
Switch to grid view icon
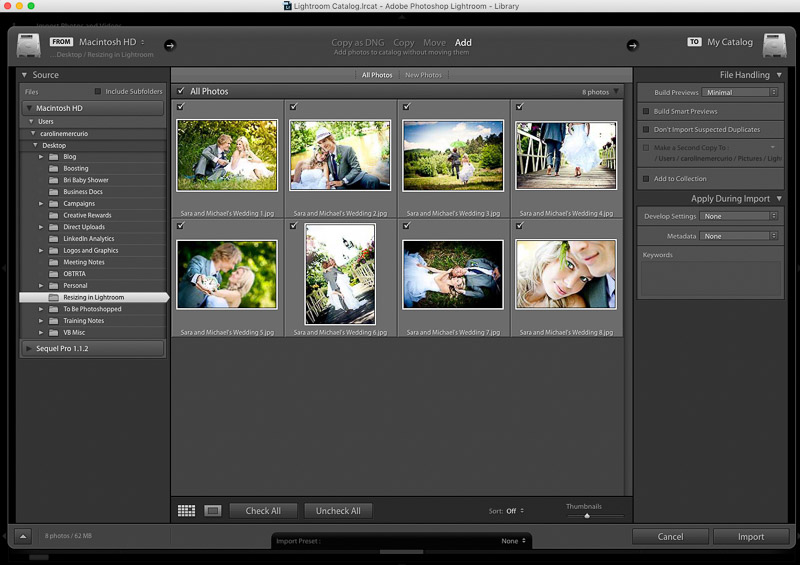(x=186, y=510)
